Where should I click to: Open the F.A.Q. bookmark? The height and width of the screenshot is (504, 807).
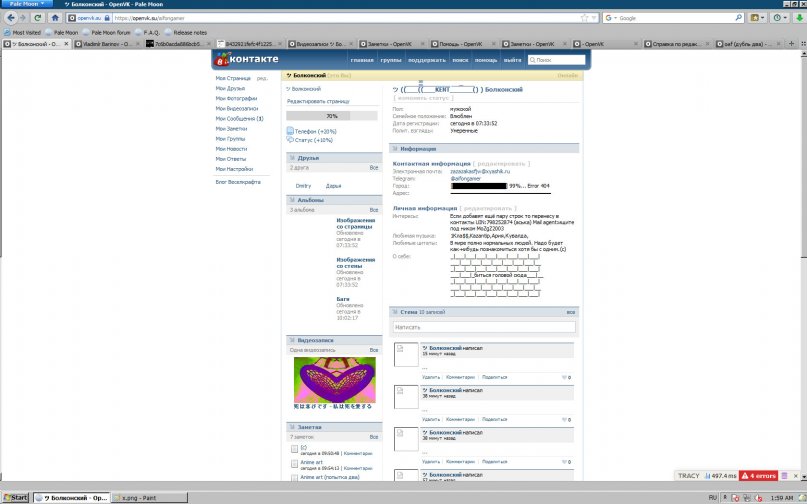point(147,32)
